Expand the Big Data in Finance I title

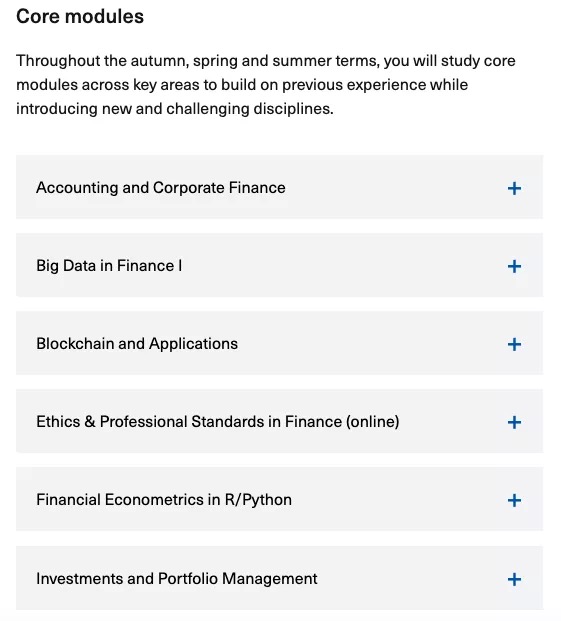click(x=109, y=266)
